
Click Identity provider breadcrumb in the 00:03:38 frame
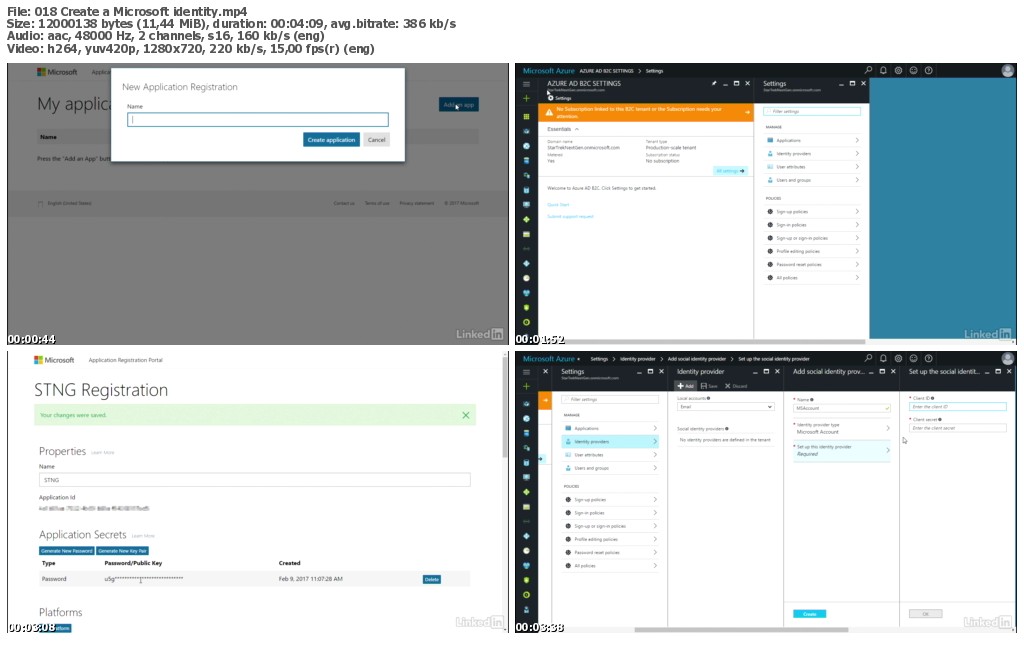coord(637,358)
